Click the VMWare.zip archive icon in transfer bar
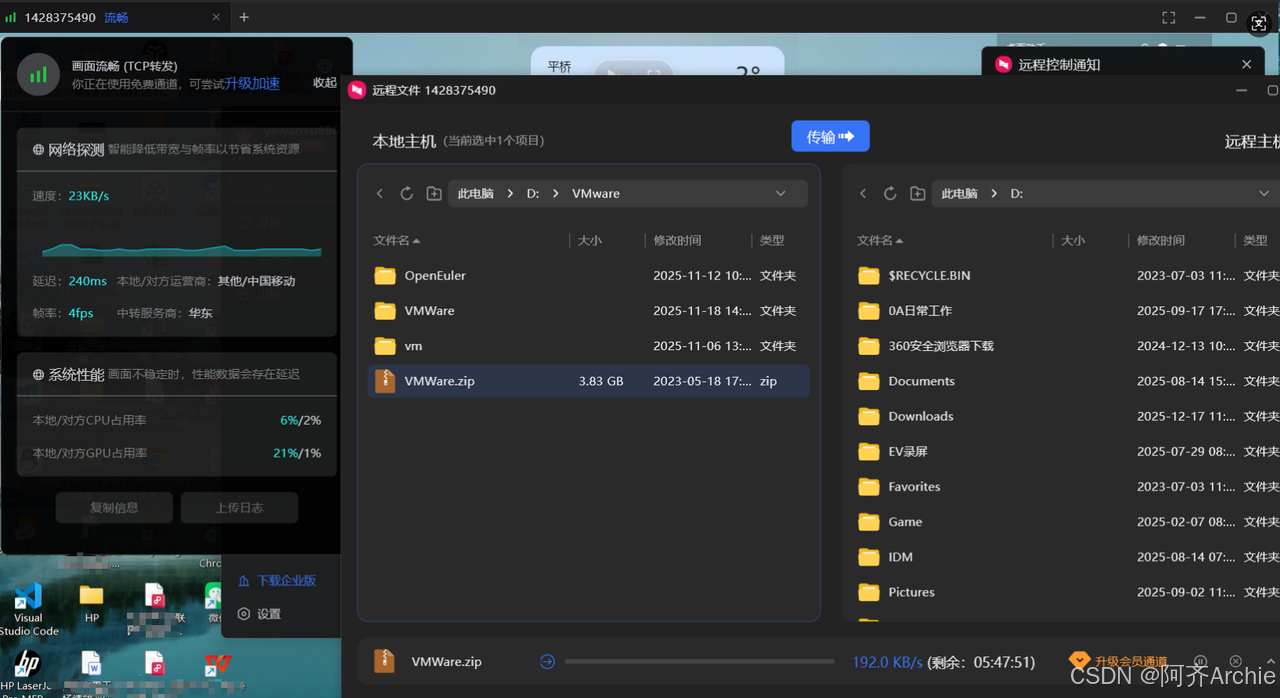This screenshot has width=1280, height=698. click(x=384, y=661)
